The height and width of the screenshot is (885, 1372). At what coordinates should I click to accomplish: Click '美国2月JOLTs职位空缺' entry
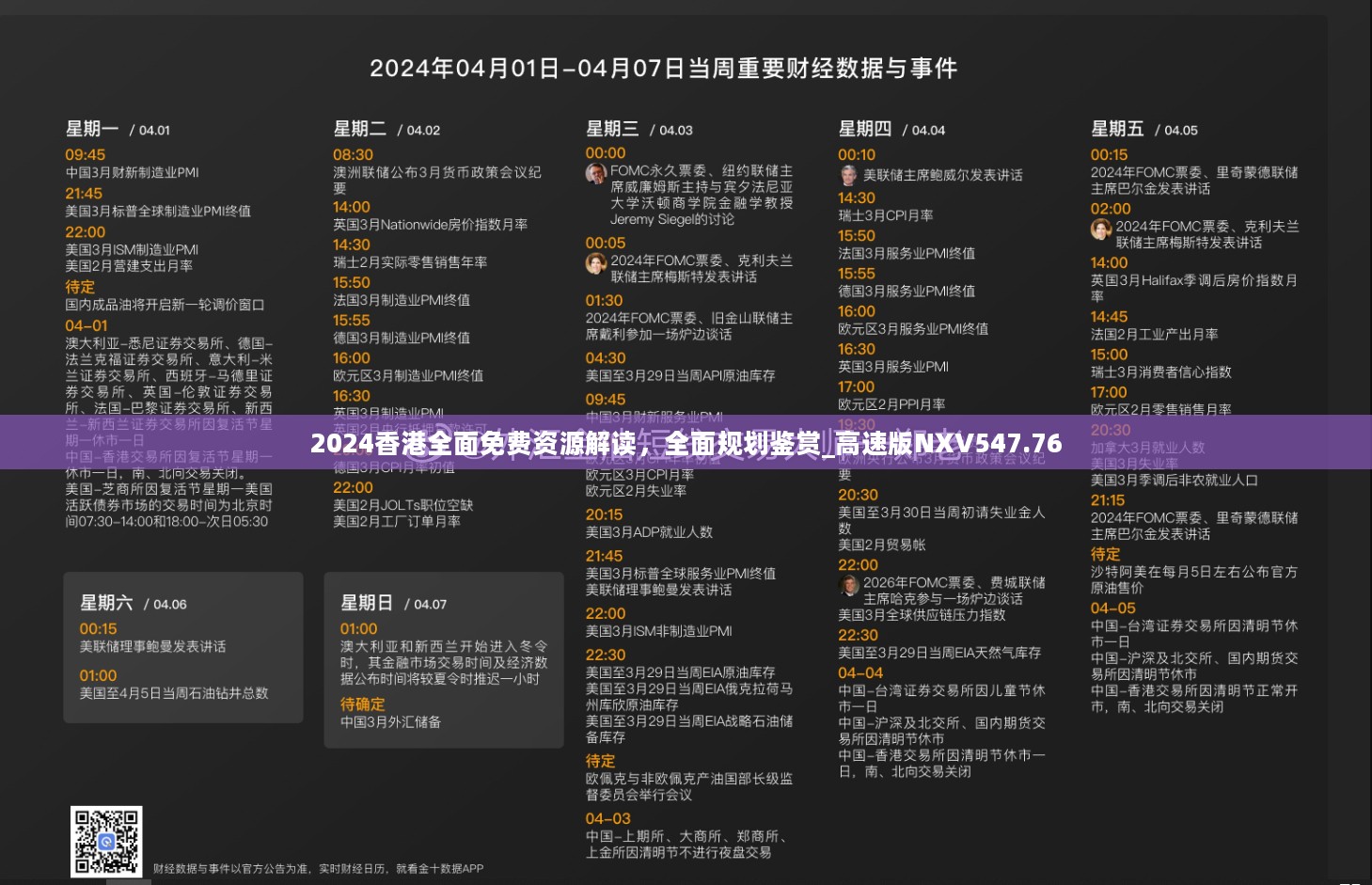click(x=402, y=505)
